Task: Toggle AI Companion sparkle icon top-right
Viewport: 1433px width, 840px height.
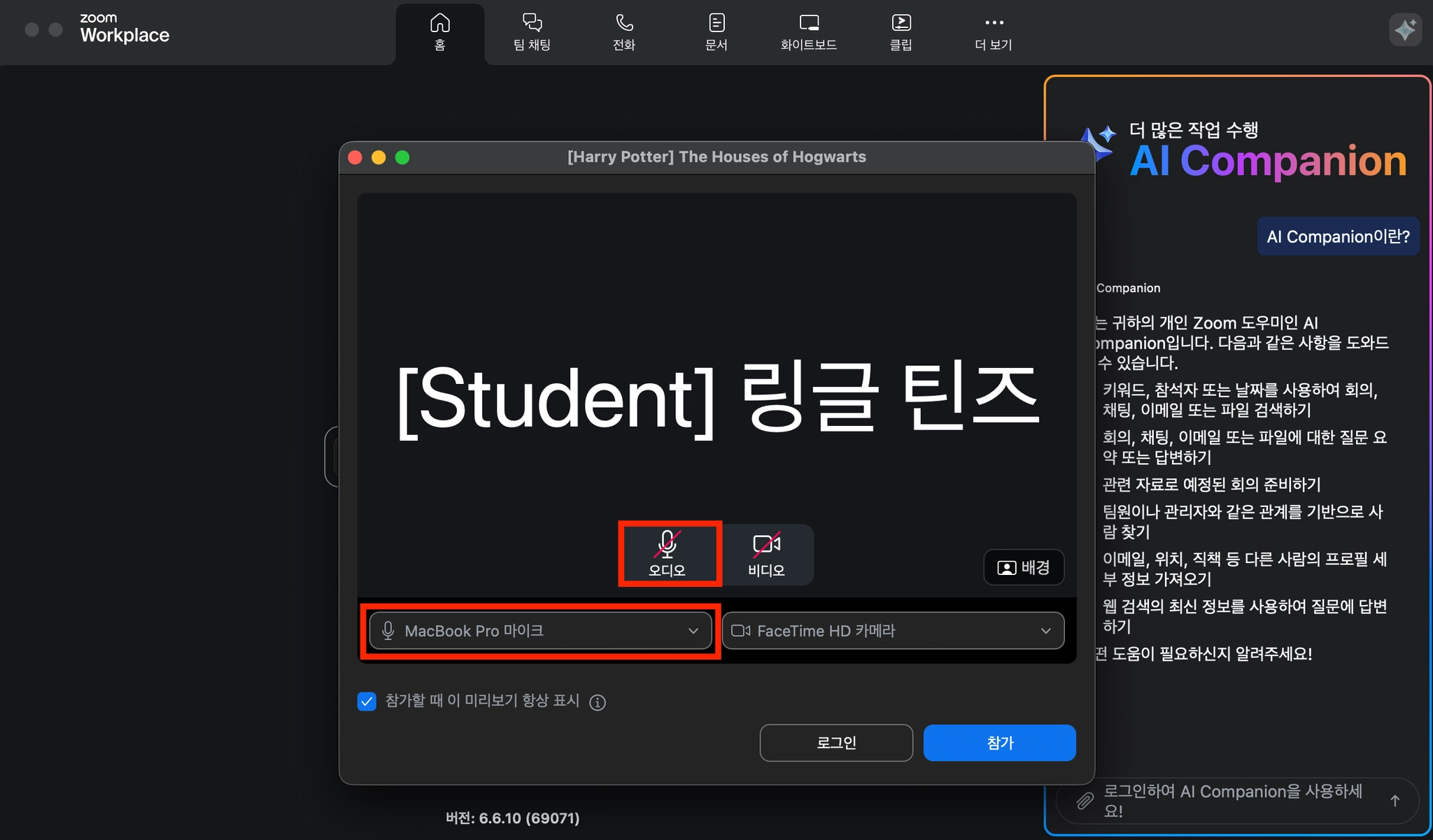Action: (x=1404, y=30)
